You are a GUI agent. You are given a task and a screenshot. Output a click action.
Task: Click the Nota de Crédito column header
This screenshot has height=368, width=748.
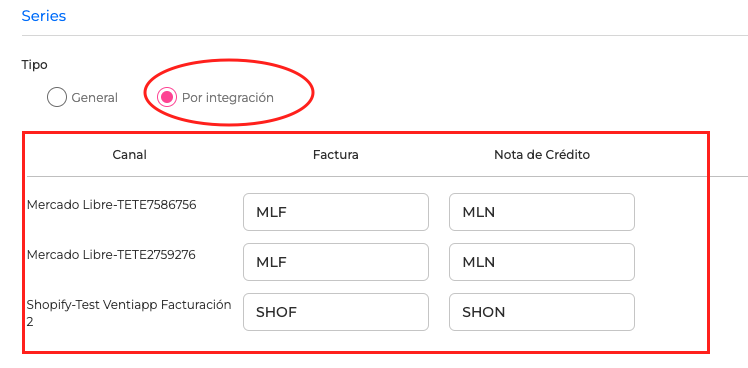click(542, 155)
